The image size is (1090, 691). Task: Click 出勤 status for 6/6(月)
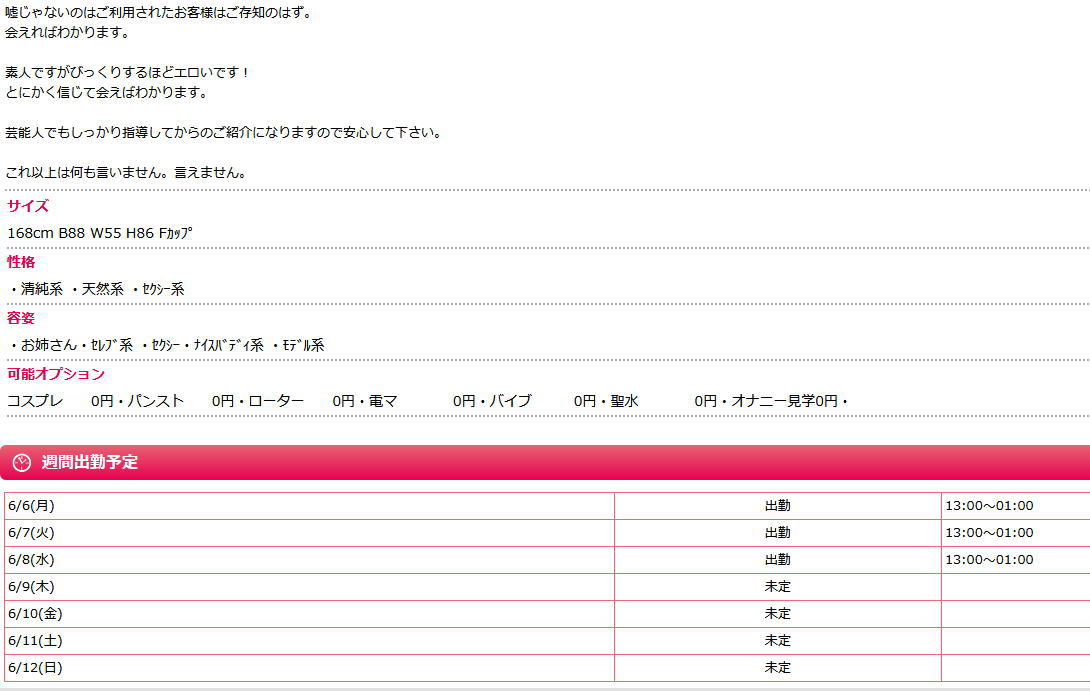pos(777,506)
